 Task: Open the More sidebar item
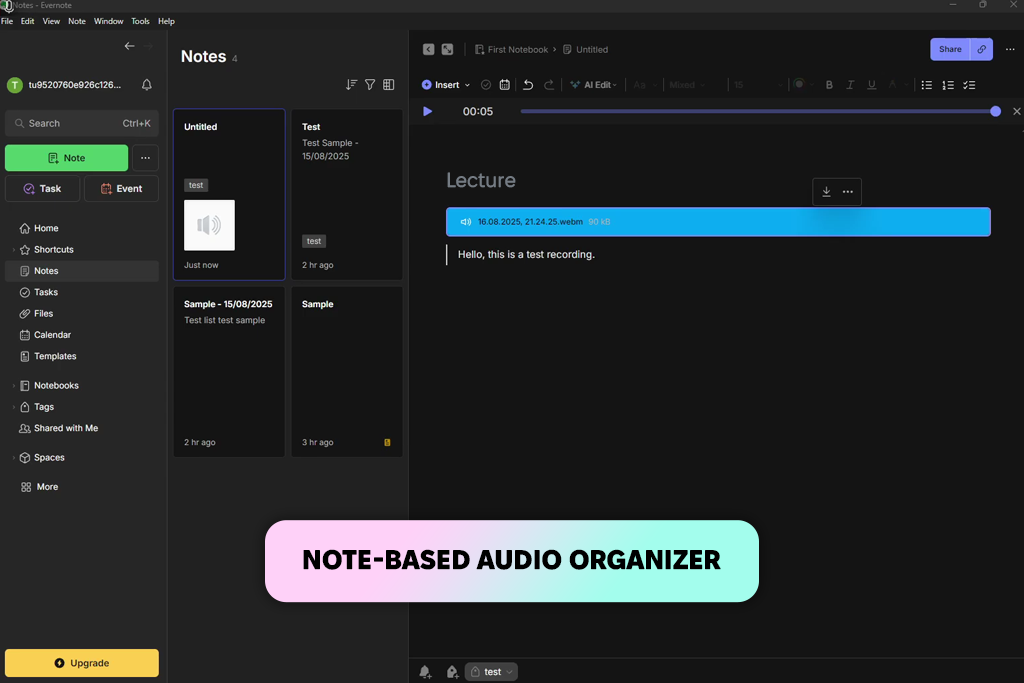(82, 487)
